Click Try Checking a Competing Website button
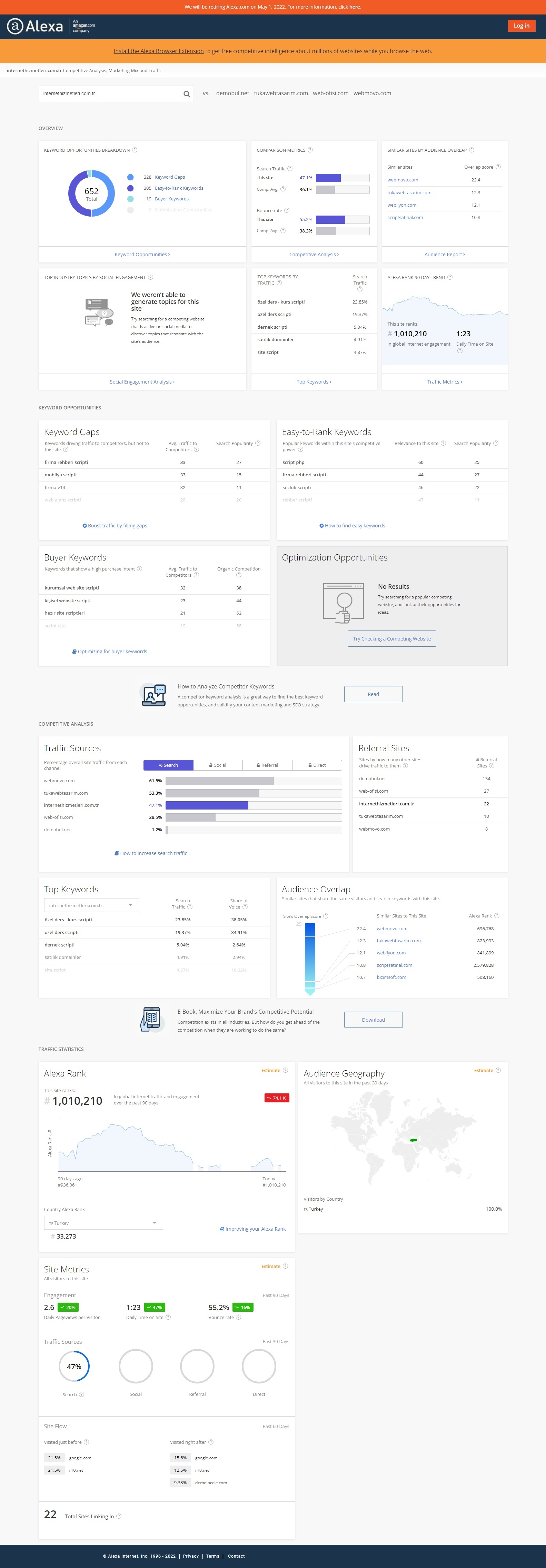 point(392,638)
